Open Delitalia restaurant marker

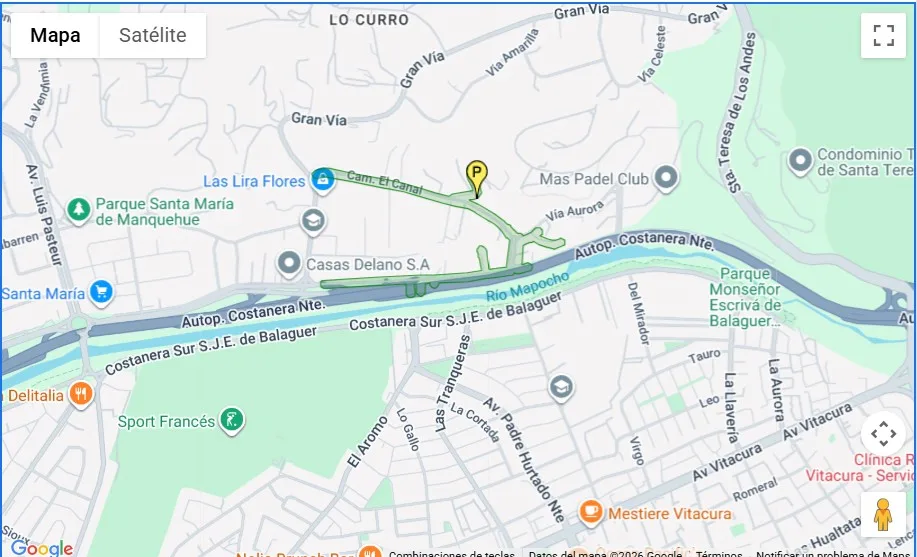click(81, 396)
